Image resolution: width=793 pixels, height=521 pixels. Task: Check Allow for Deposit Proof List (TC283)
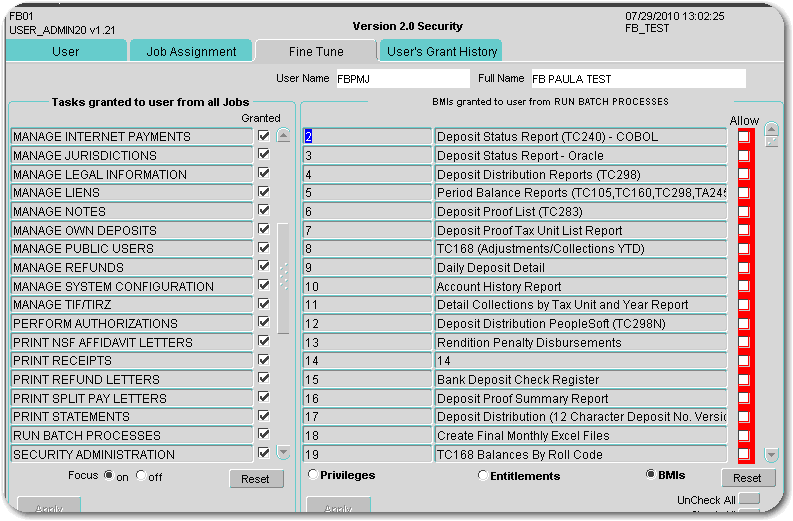pyautogui.click(x=744, y=211)
